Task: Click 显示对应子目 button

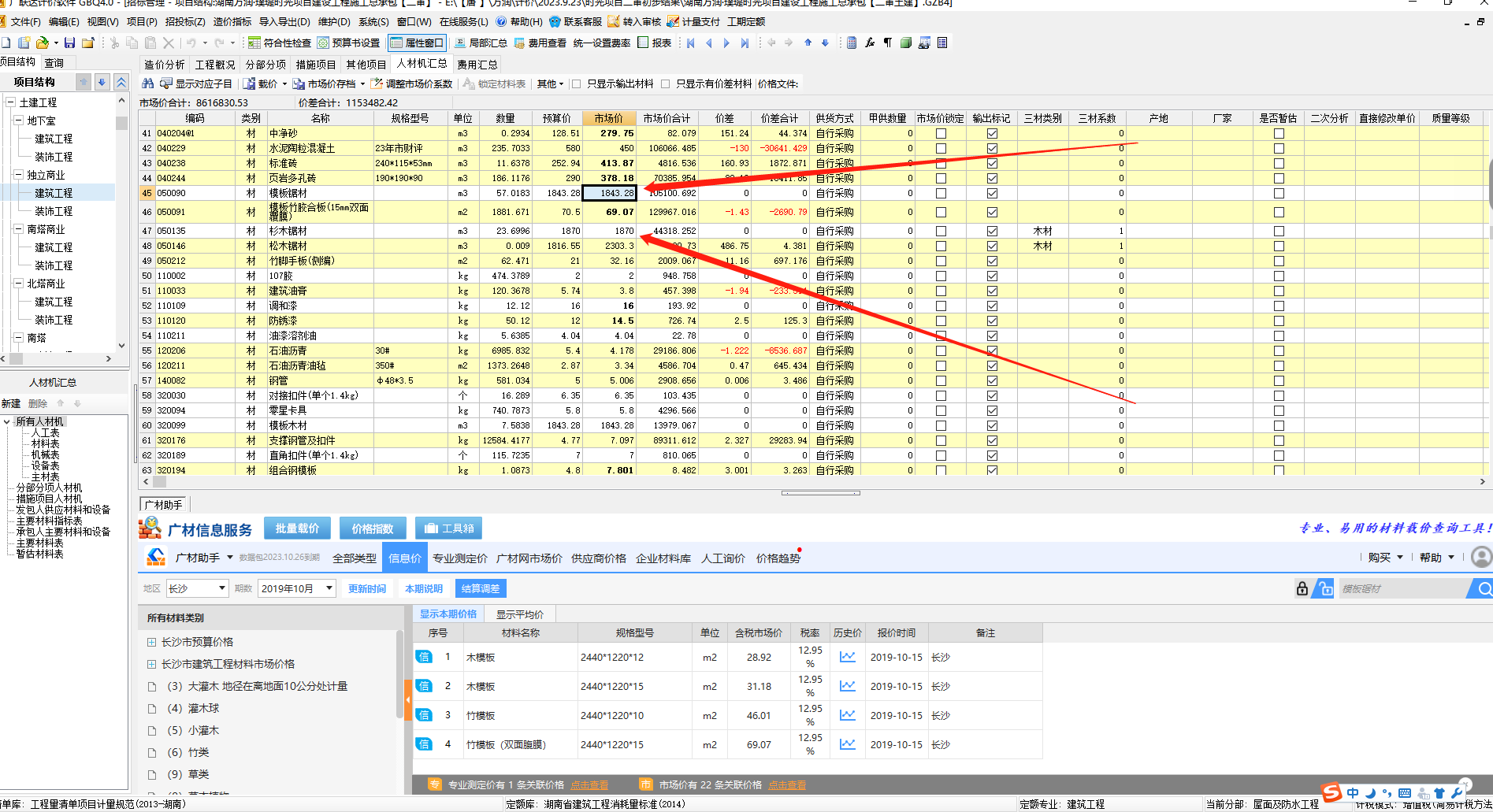Action: pyautogui.click(x=196, y=83)
